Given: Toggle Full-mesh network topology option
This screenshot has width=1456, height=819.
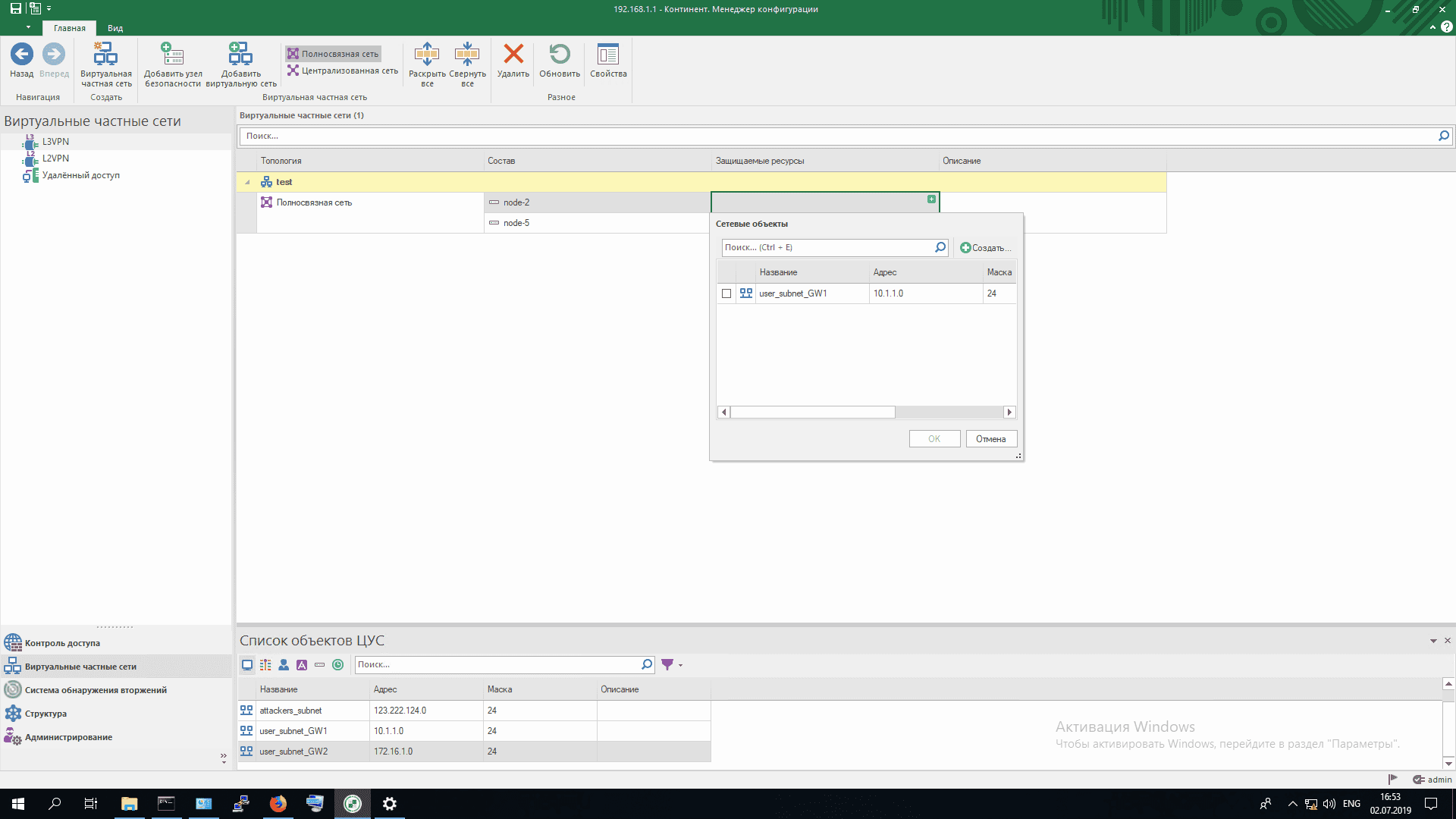Looking at the screenshot, I should [x=334, y=54].
